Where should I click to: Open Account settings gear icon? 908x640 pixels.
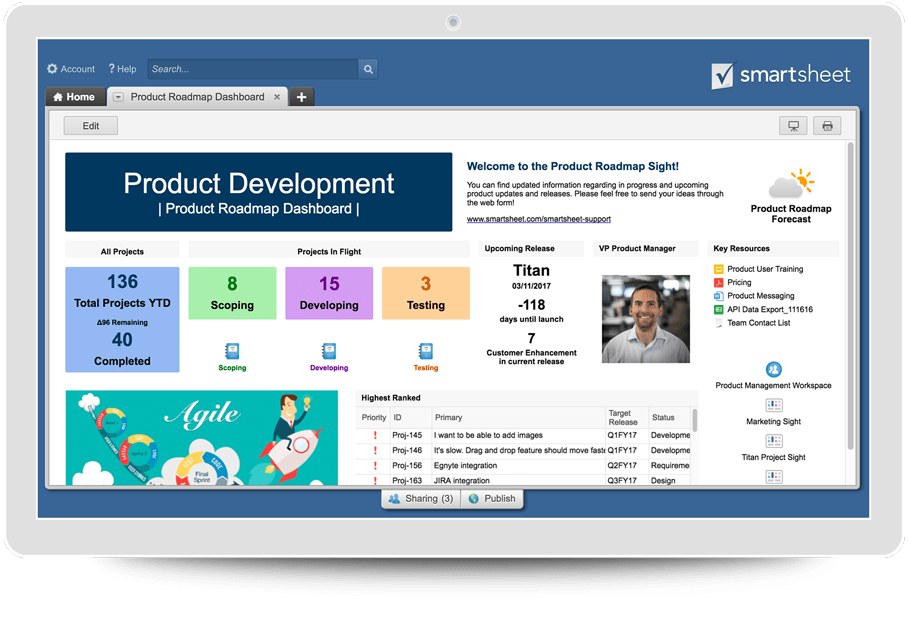tap(52, 69)
